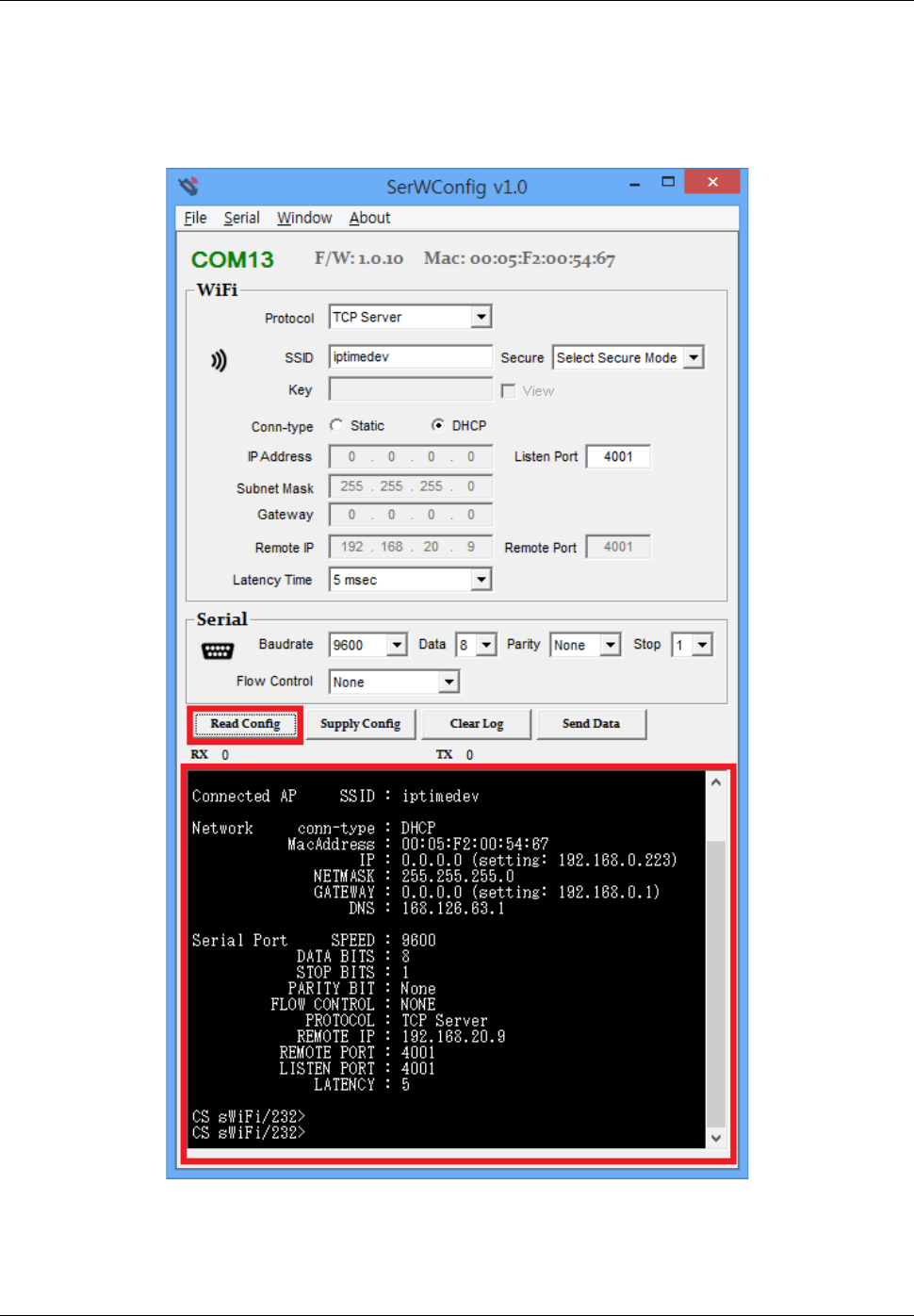914x1316 pixels.
Task: Open the File menu
Action: [195, 218]
